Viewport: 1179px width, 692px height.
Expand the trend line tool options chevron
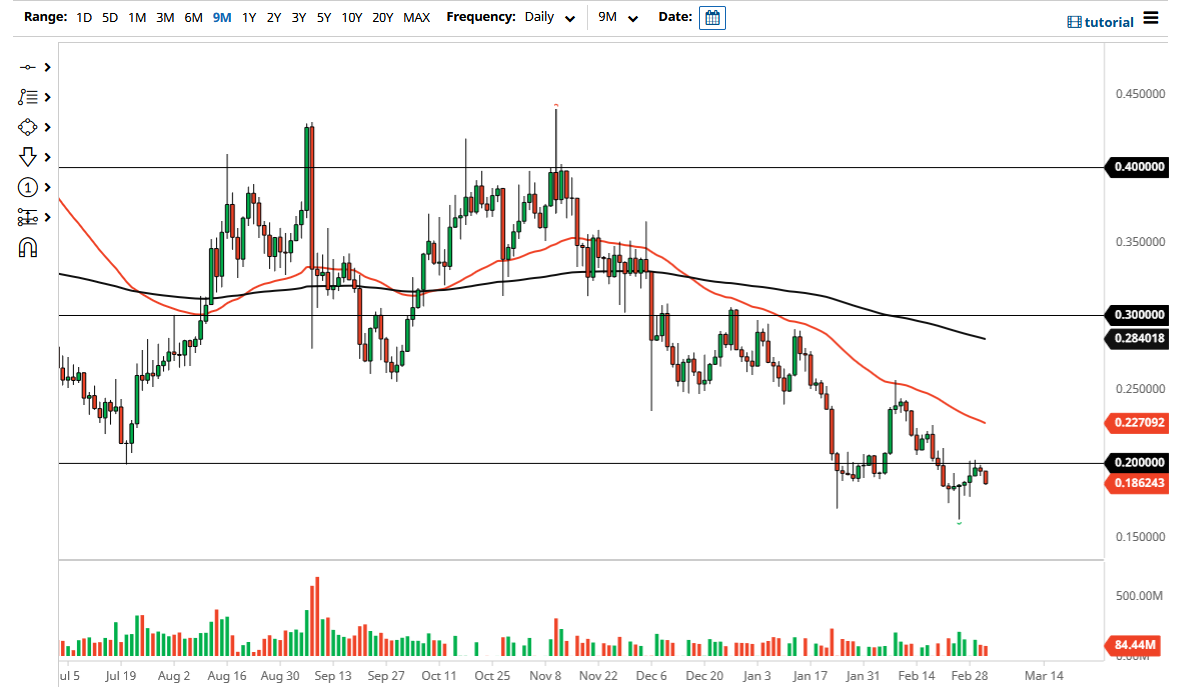[x=46, y=67]
